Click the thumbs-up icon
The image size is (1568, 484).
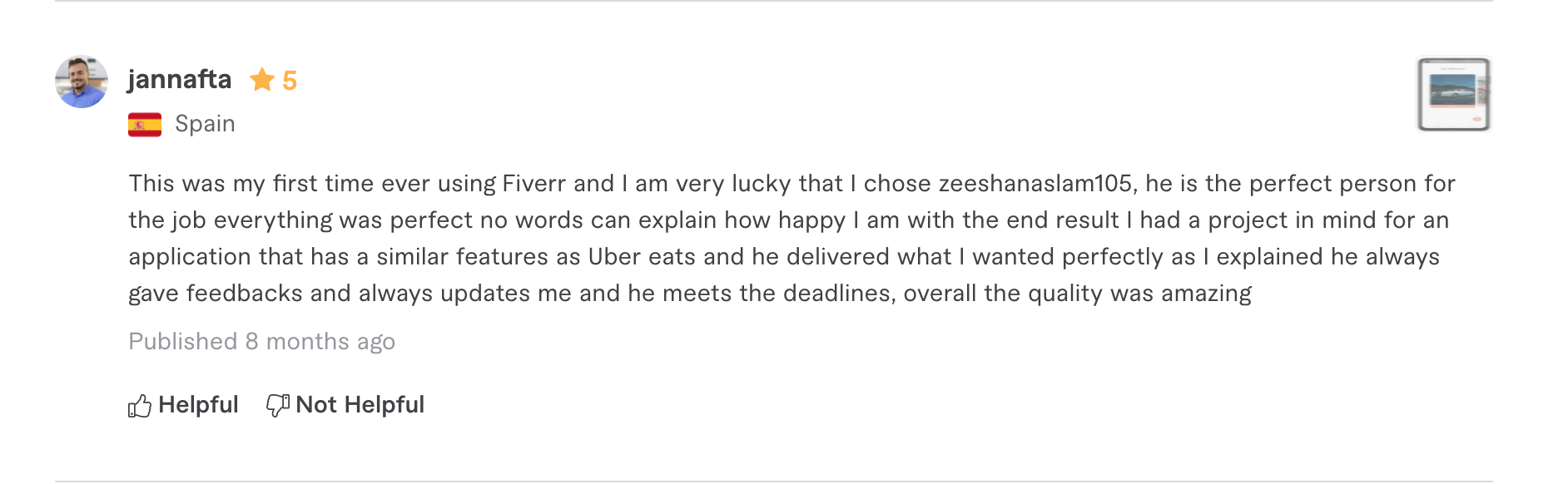point(140,406)
